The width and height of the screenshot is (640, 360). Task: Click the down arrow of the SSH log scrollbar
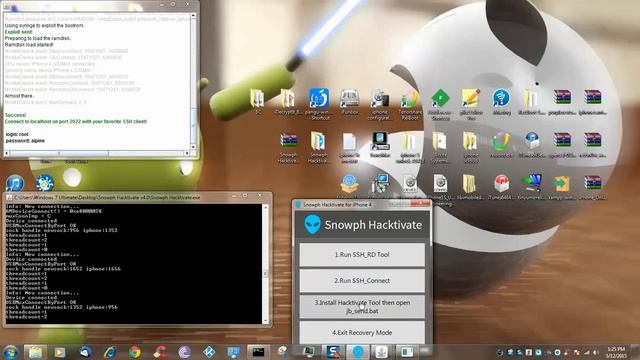coord(193,147)
